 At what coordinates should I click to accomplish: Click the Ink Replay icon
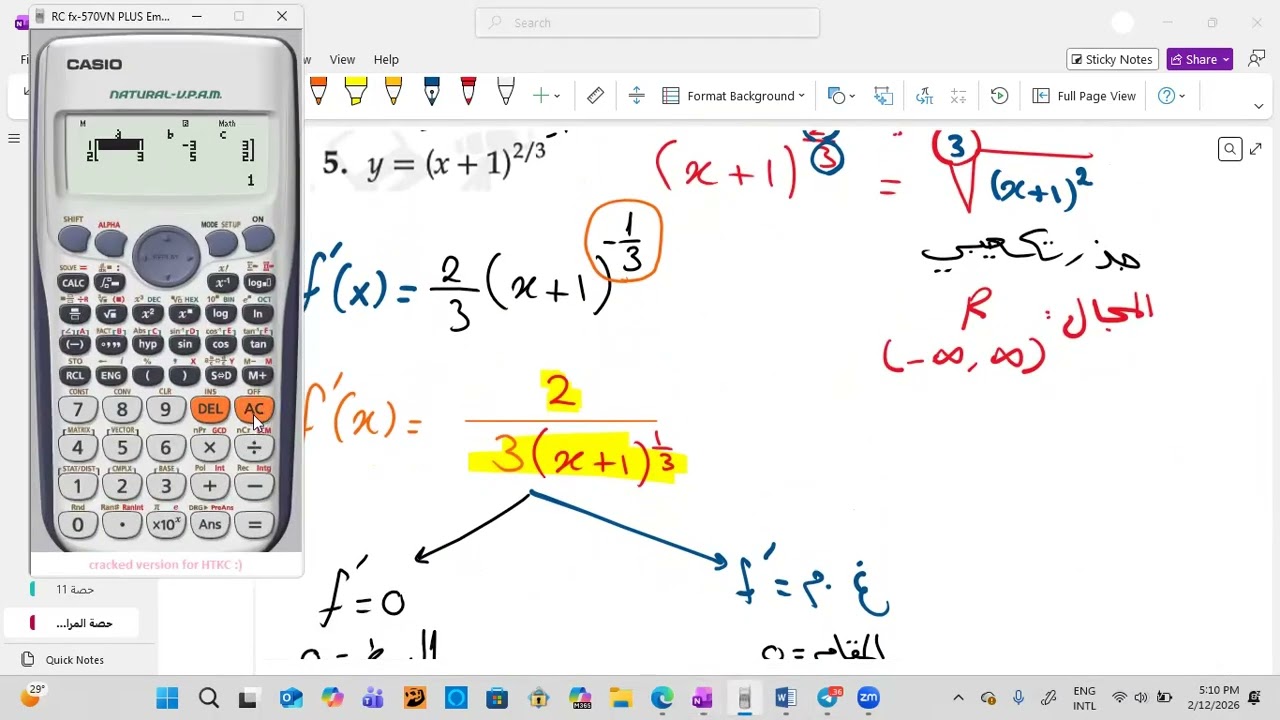[999, 96]
